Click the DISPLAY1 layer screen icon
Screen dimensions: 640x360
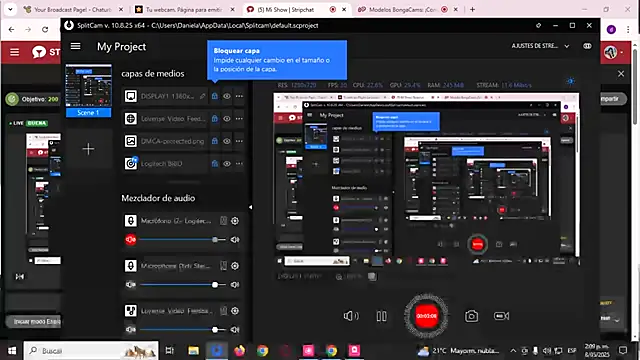pyautogui.click(x=131, y=96)
